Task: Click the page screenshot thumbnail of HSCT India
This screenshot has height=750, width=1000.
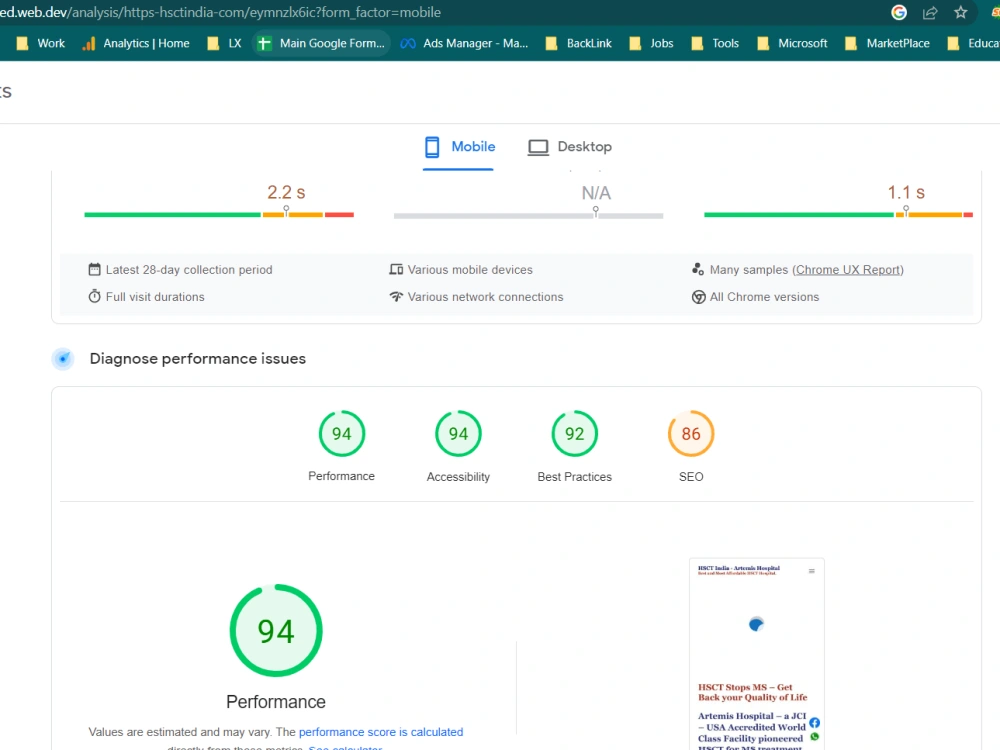Action: tap(756, 654)
